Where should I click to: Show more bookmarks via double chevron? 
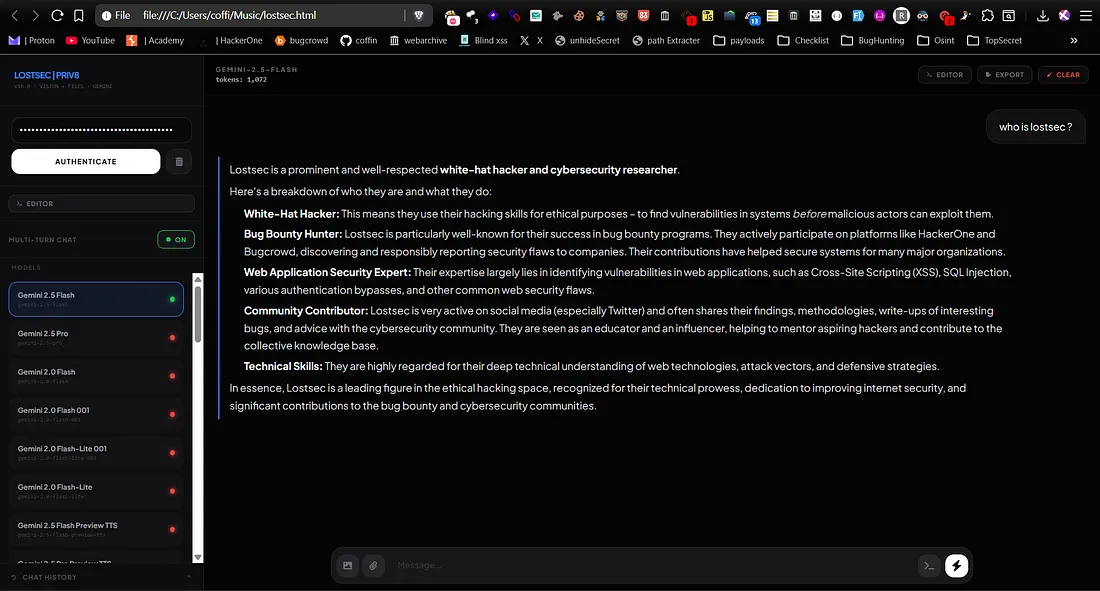pos(1073,41)
